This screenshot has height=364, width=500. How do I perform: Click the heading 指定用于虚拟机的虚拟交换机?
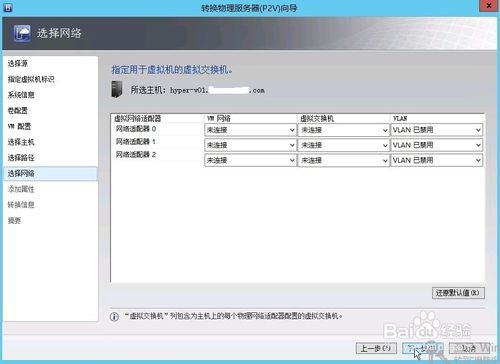point(172,70)
